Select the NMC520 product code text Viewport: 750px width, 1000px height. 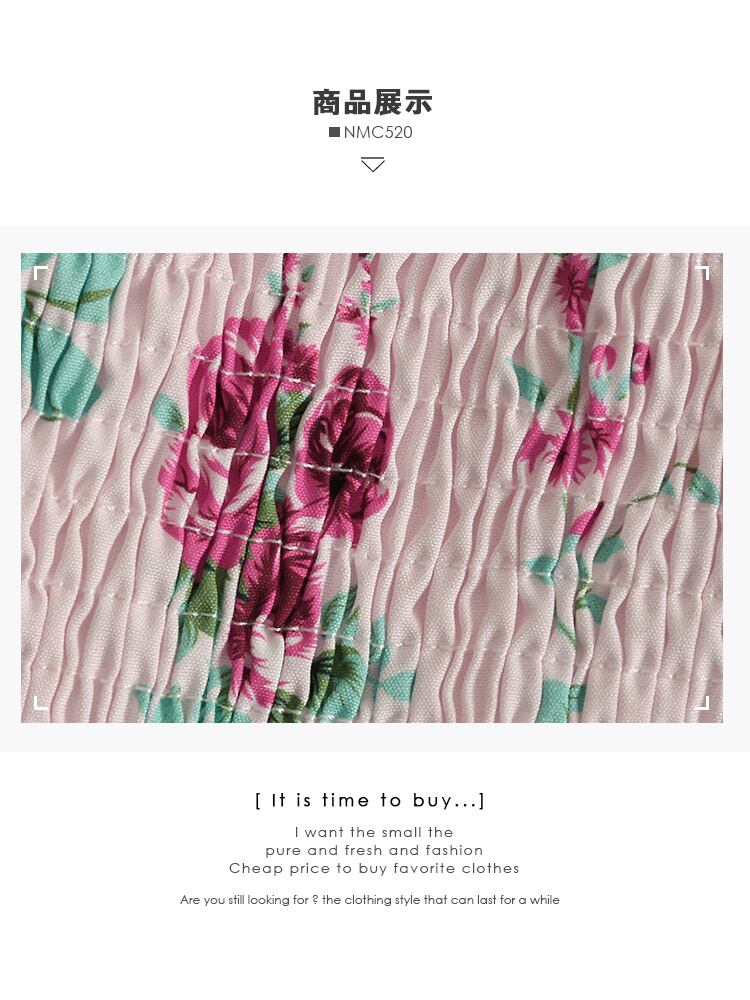378,132
